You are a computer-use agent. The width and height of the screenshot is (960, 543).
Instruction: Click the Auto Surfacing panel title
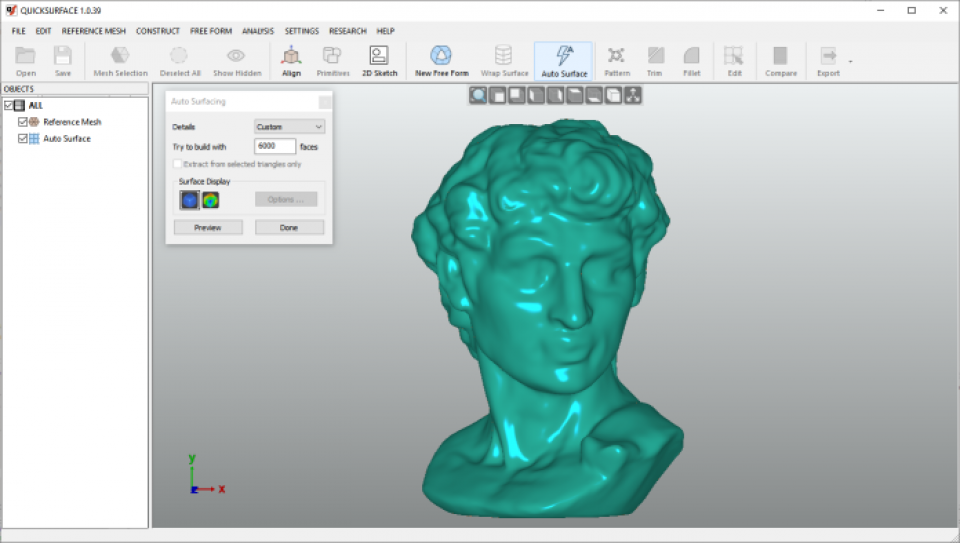(x=198, y=102)
